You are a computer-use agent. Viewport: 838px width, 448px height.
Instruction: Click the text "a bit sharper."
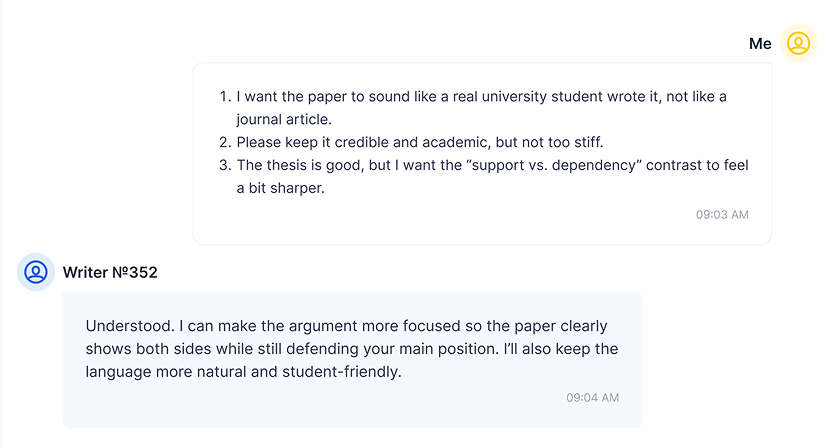(280, 188)
